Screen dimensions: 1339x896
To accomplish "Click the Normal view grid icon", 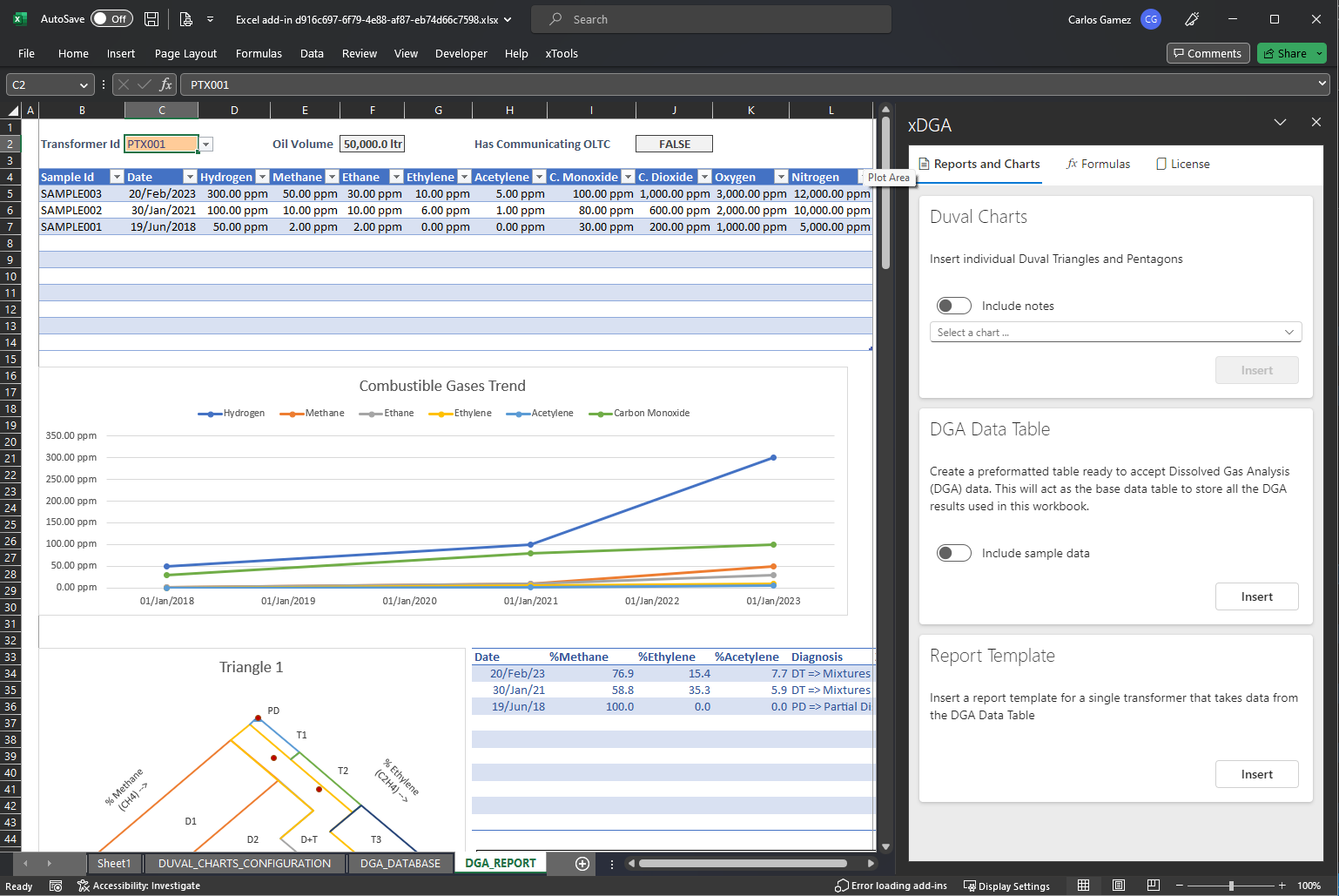I will coord(1083,886).
